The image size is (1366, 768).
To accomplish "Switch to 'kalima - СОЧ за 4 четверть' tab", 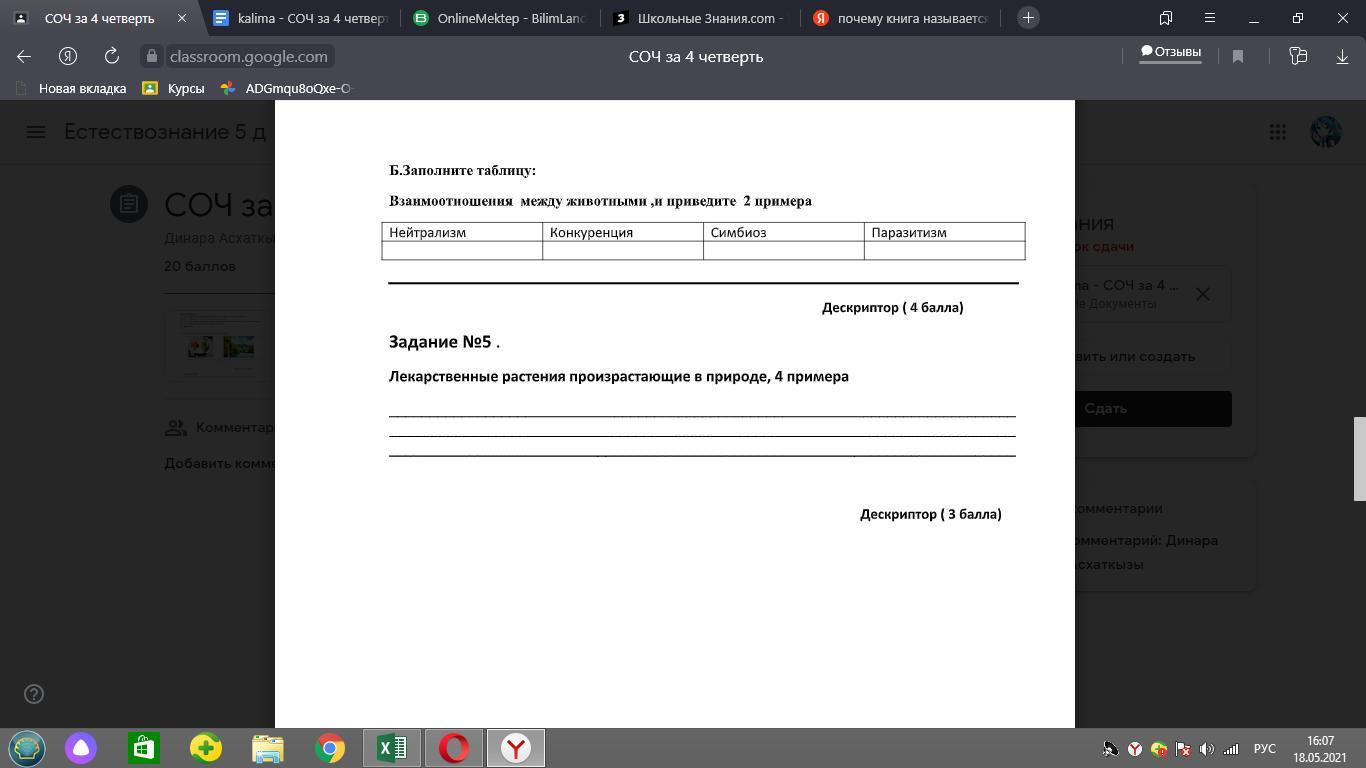I will point(300,18).
